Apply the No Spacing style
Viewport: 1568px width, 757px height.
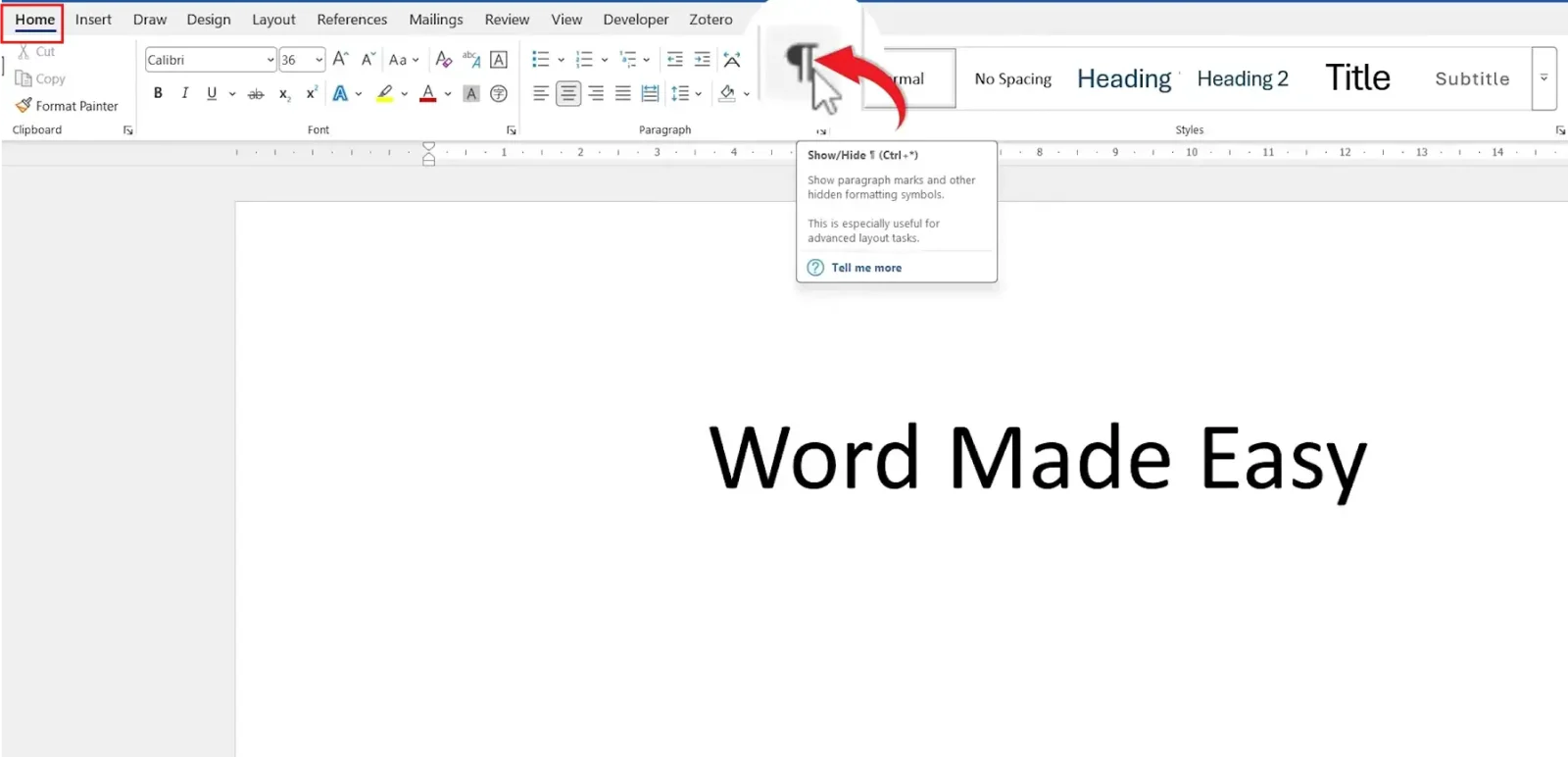tap(1012, 78)
